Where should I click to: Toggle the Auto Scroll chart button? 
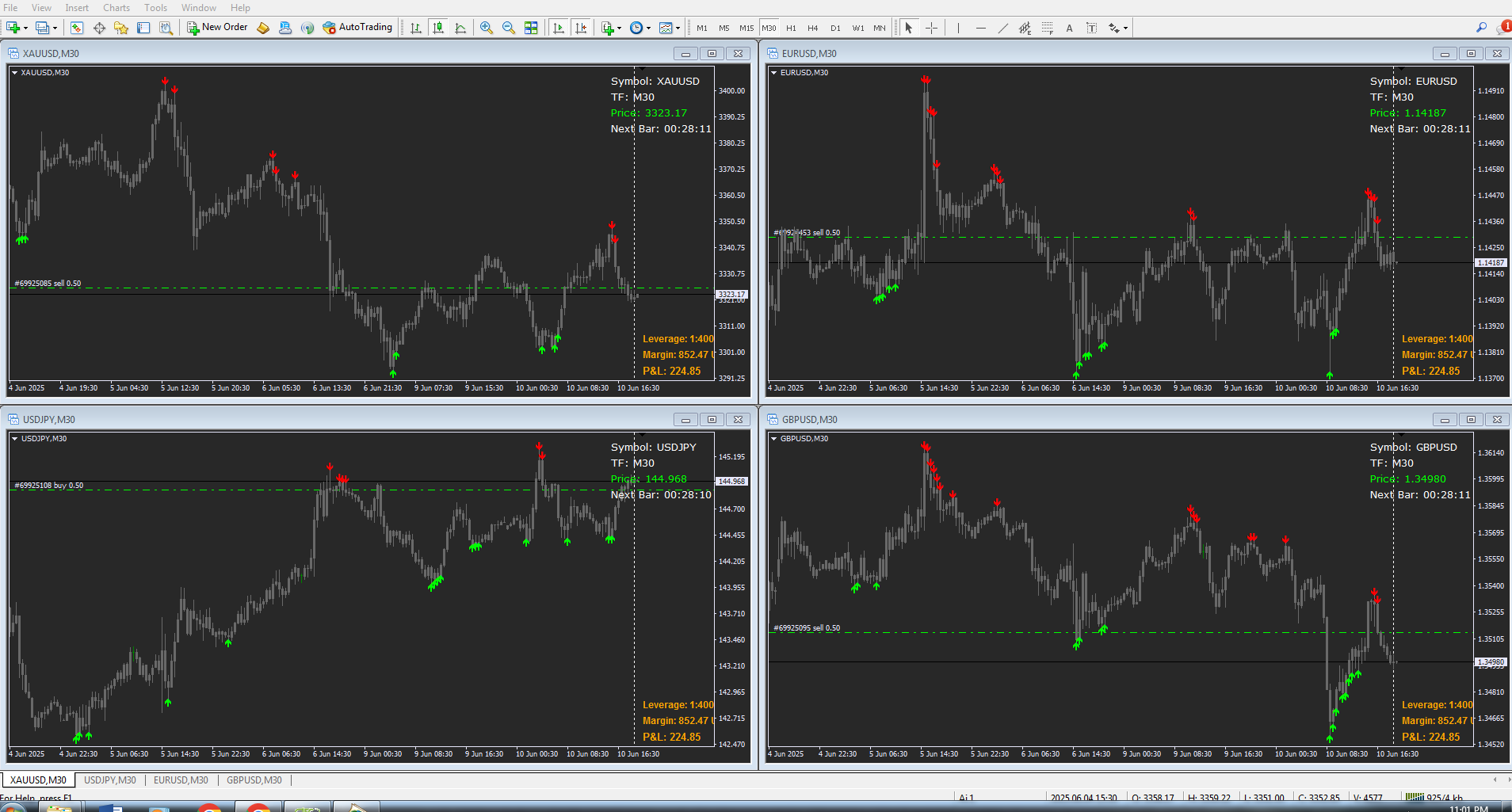tap(559, 28)
